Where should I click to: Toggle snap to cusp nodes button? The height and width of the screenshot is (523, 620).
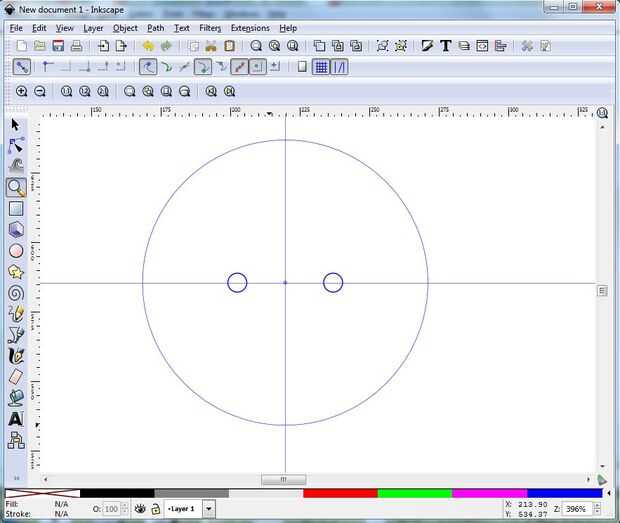click(x=202, y=67)
